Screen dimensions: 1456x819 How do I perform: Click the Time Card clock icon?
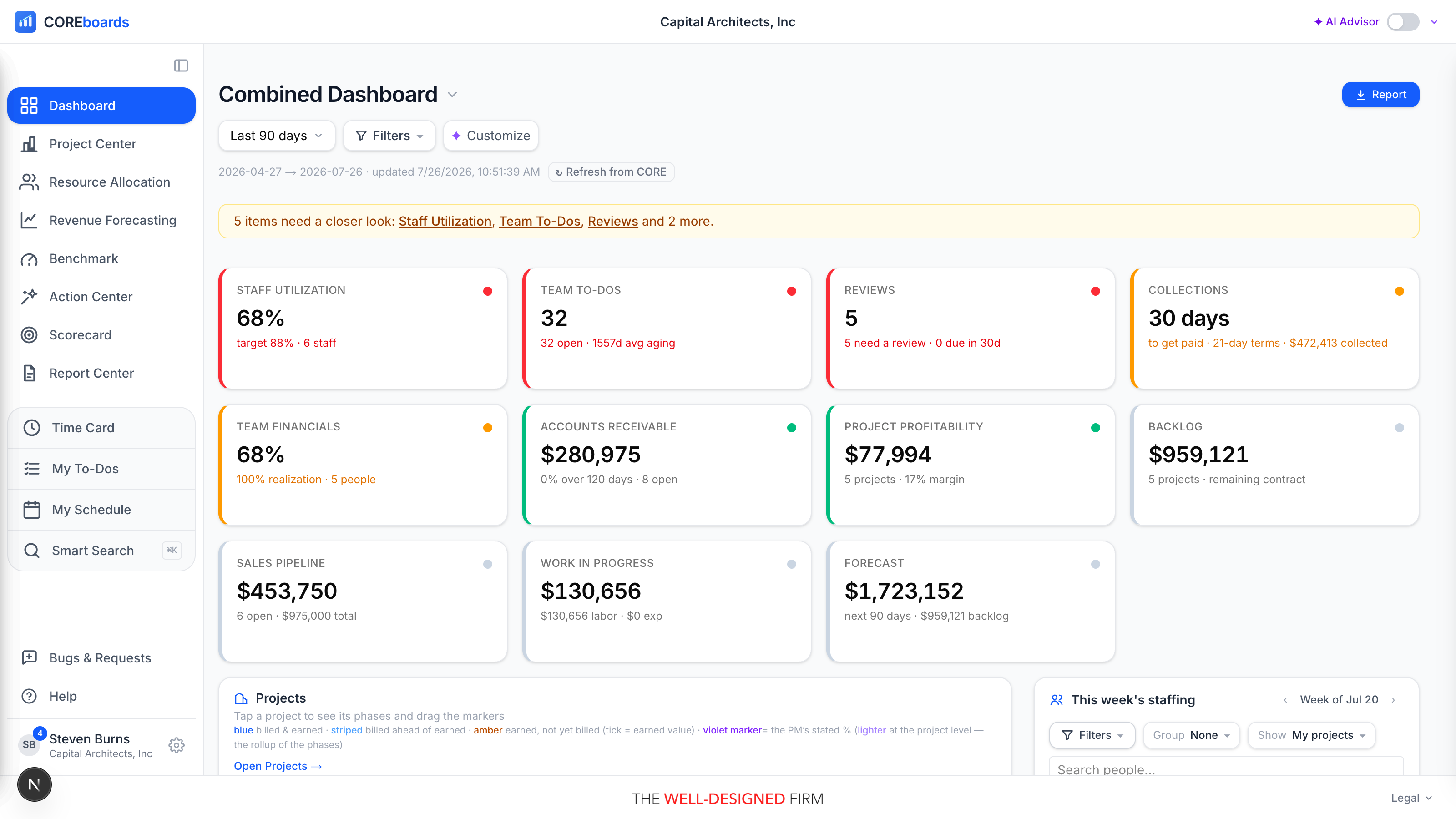32,428
